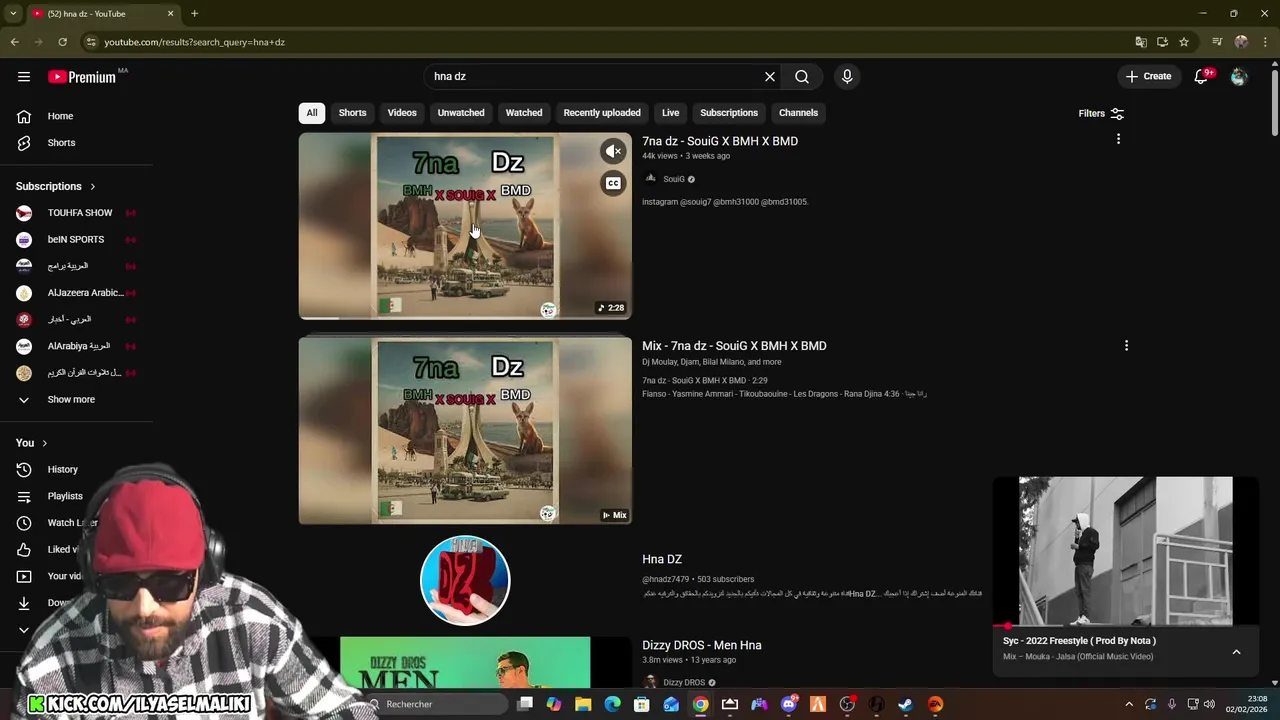
Task: Open the 7na dz SouiG video title
Action: [720, 141]
